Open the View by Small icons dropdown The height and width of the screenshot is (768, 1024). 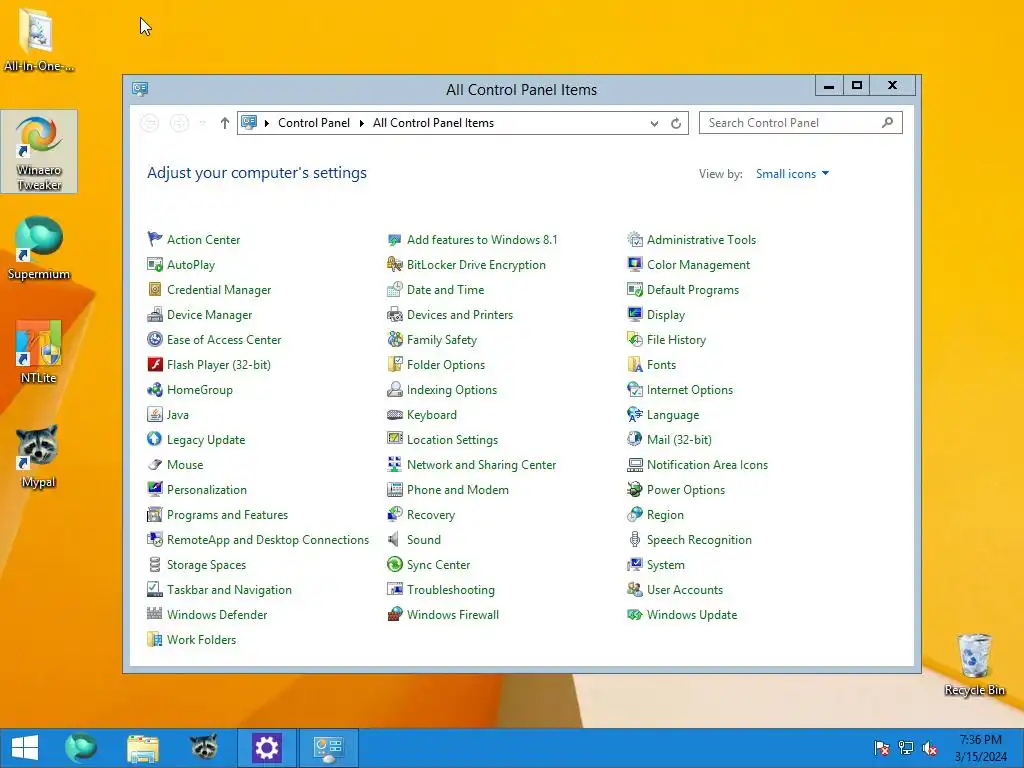pos(792,174)
